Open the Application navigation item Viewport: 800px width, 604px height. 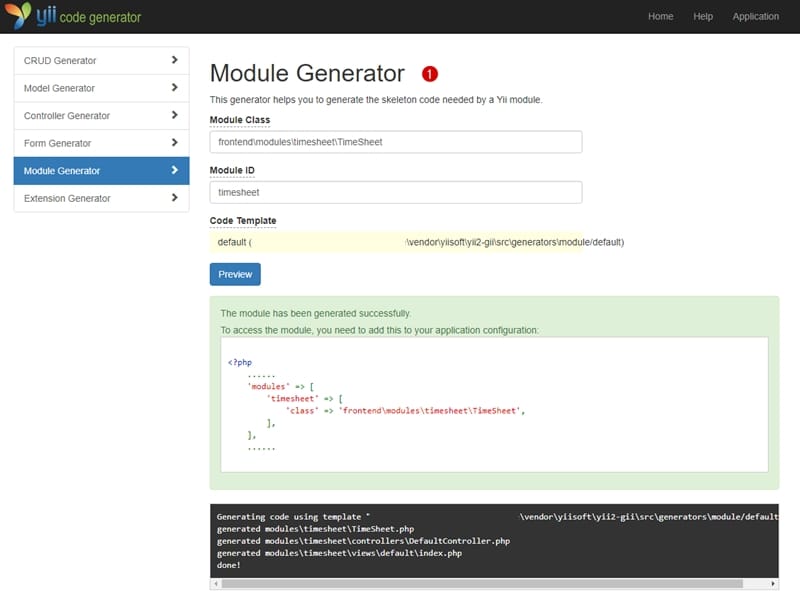[756, 16]
